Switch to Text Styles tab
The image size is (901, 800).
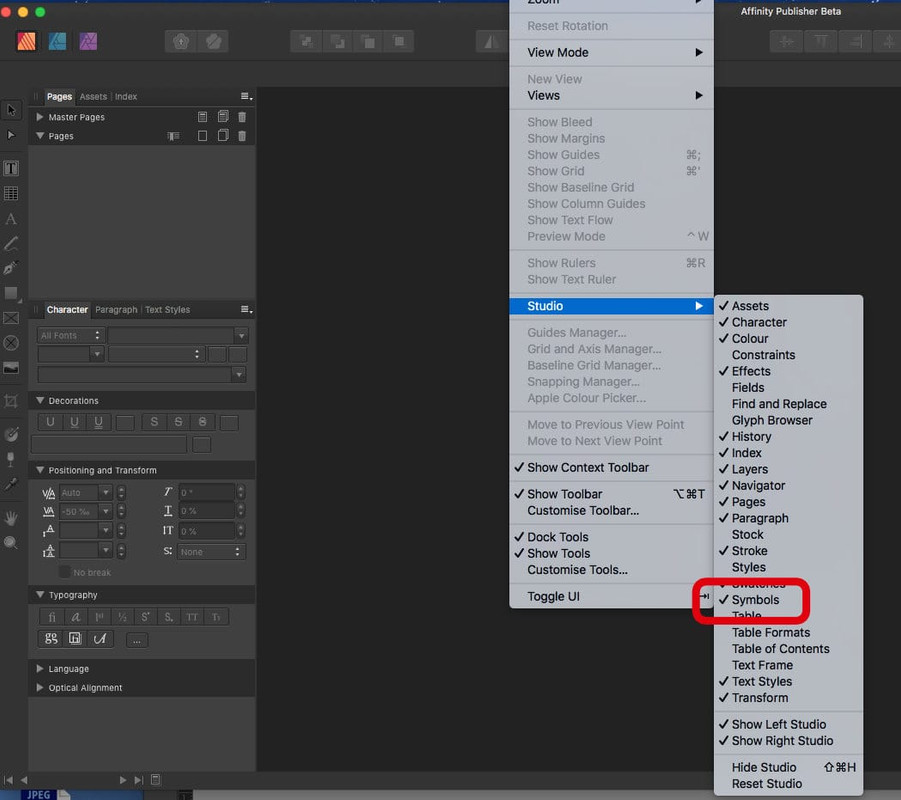click(167, 310)
